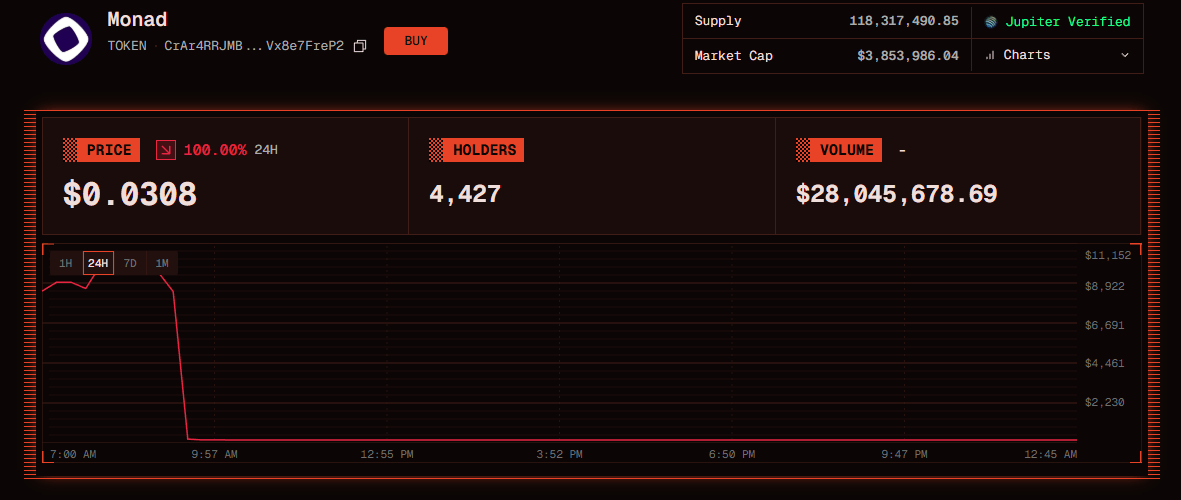Screen dimensions: 1181x500
Task: Click the $6,691 y-axis label
Action: [x=1104, y=325]
